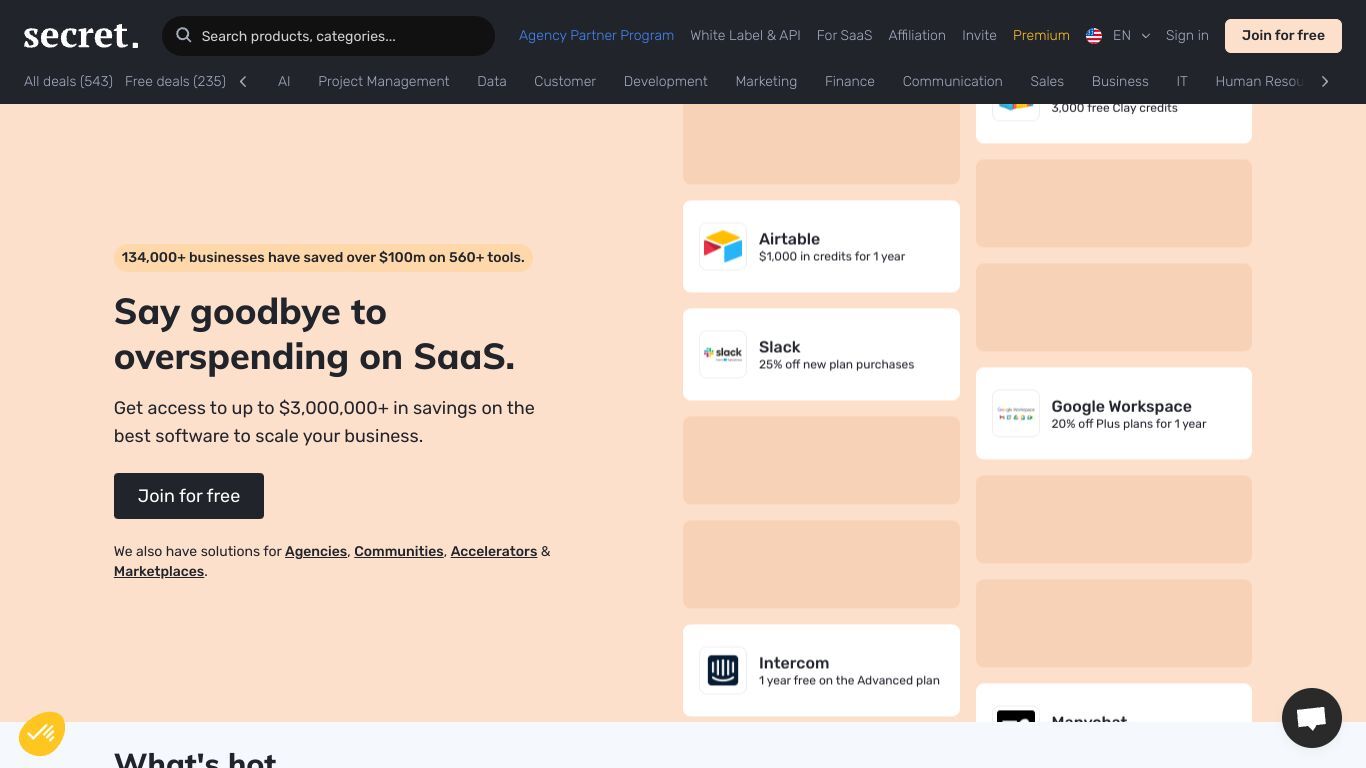Click hero Join for free button
Image resolution: width=1366 pixels, height=768 pixels.
(189, 496)
